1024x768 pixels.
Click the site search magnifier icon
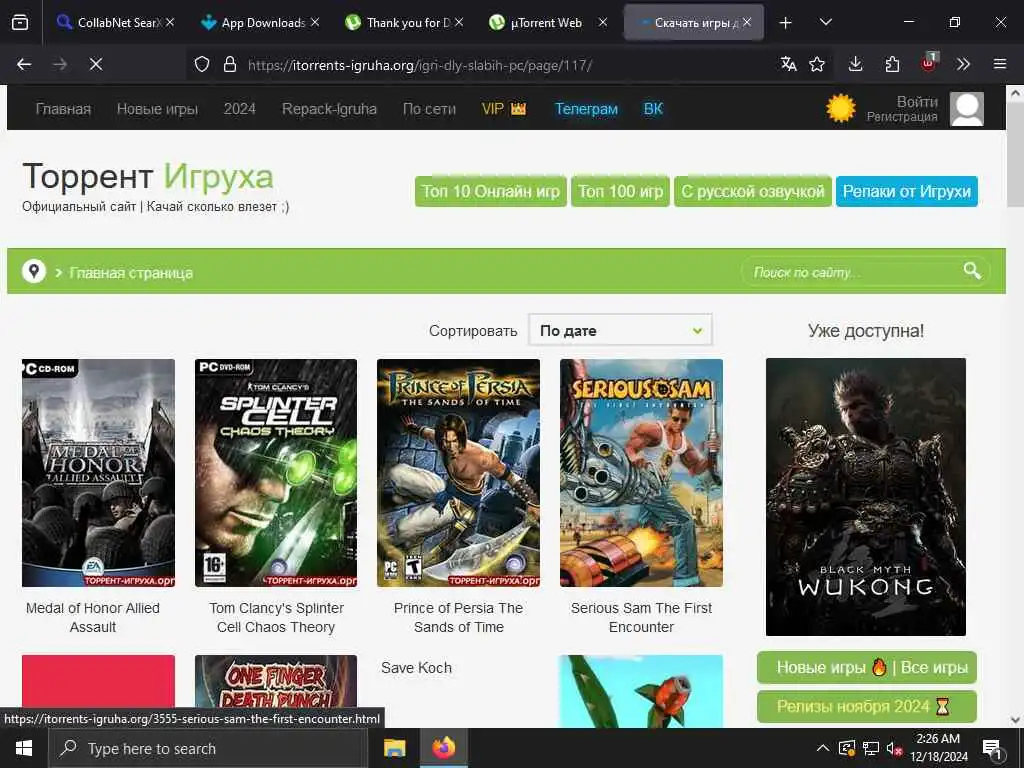[972, 270]
